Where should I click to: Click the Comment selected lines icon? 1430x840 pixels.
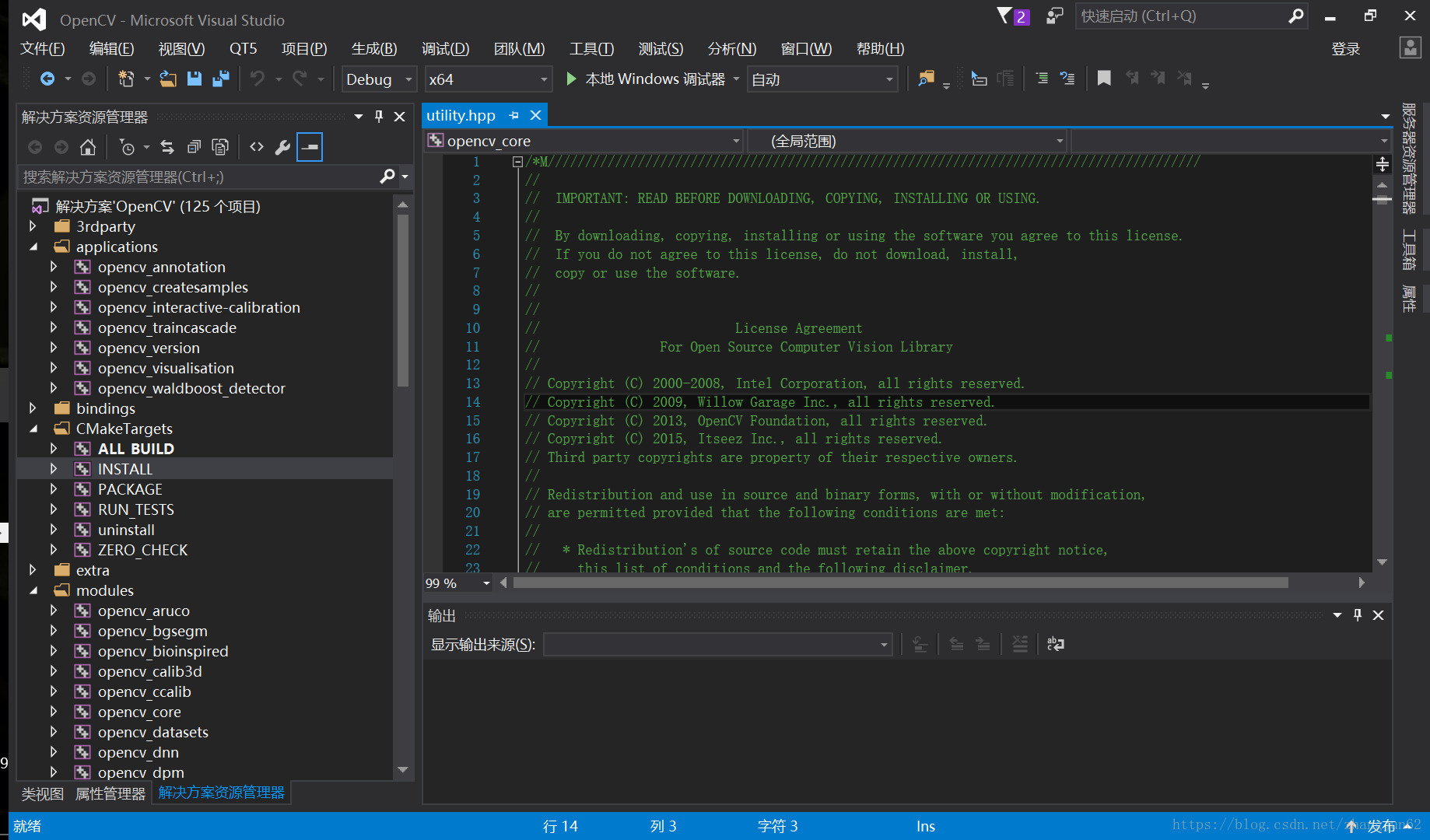(1042, 79)
